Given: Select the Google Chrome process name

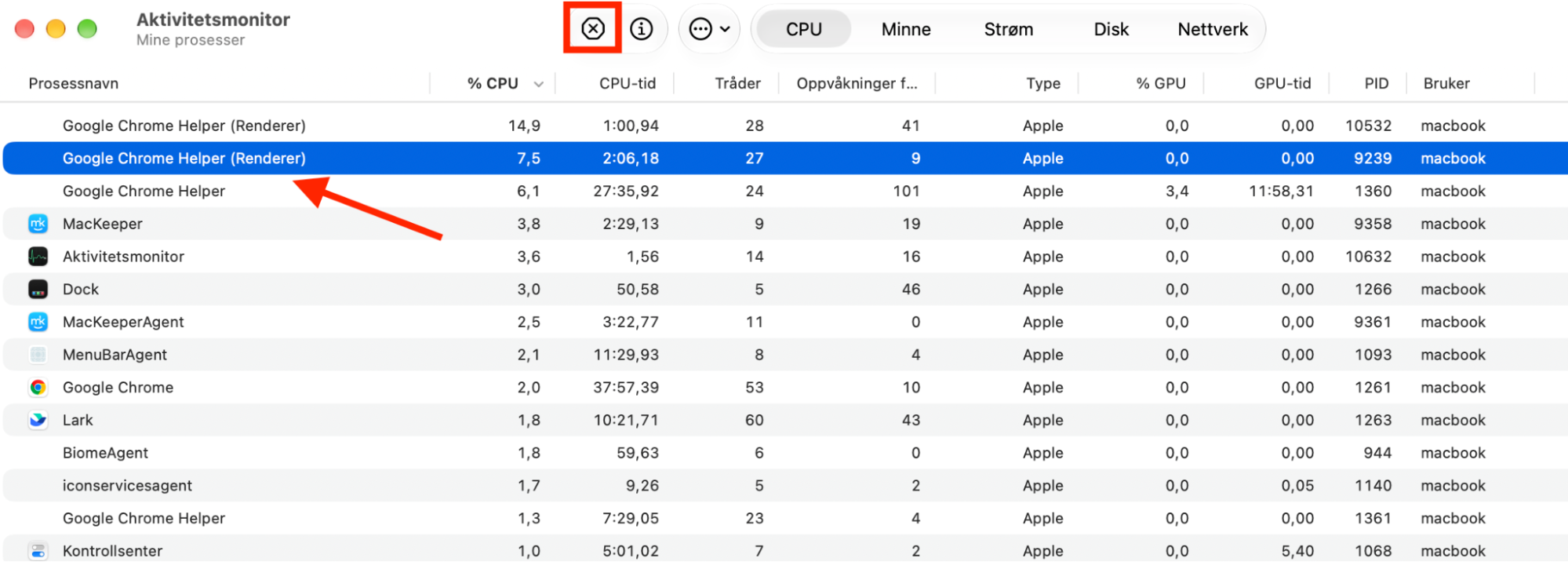Looking at the screenshot, I should tap(118, 387).
